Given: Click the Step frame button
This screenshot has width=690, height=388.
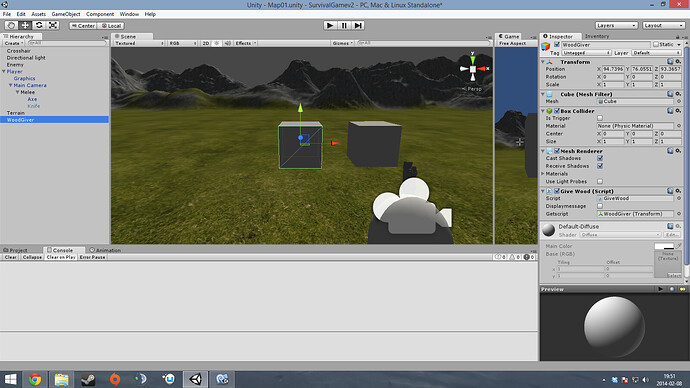Looking at the screenshot, I should [358, 26].
